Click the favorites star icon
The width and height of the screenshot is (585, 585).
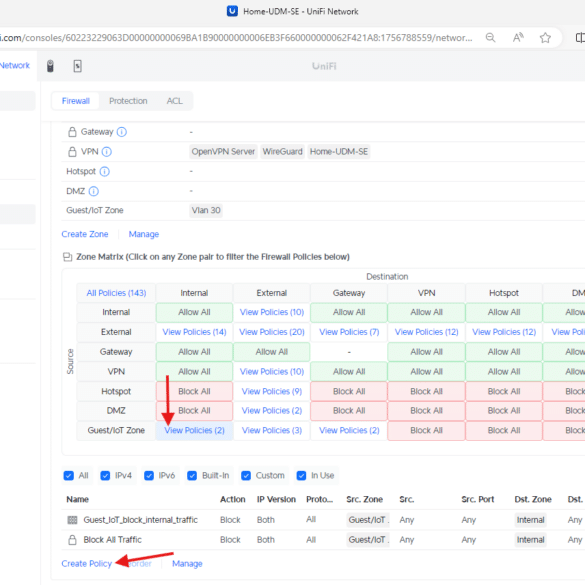545,38
